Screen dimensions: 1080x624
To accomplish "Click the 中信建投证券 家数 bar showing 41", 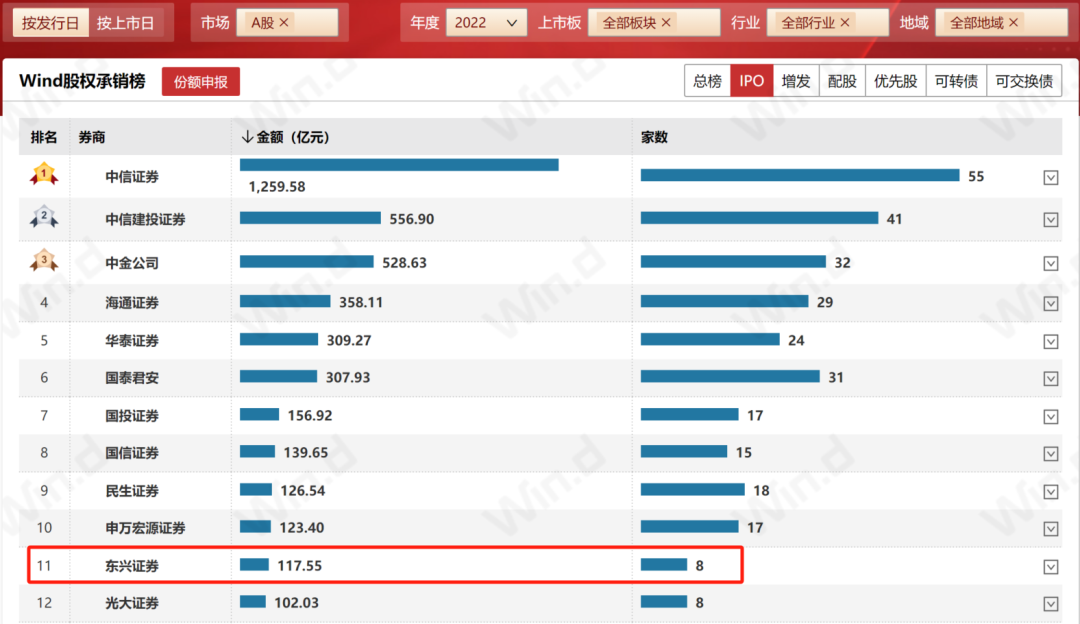I will click(759, 218).
